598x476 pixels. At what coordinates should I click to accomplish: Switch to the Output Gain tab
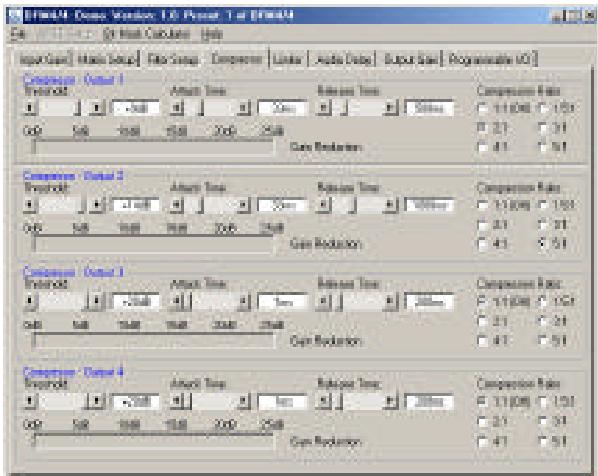coord(411,60)
